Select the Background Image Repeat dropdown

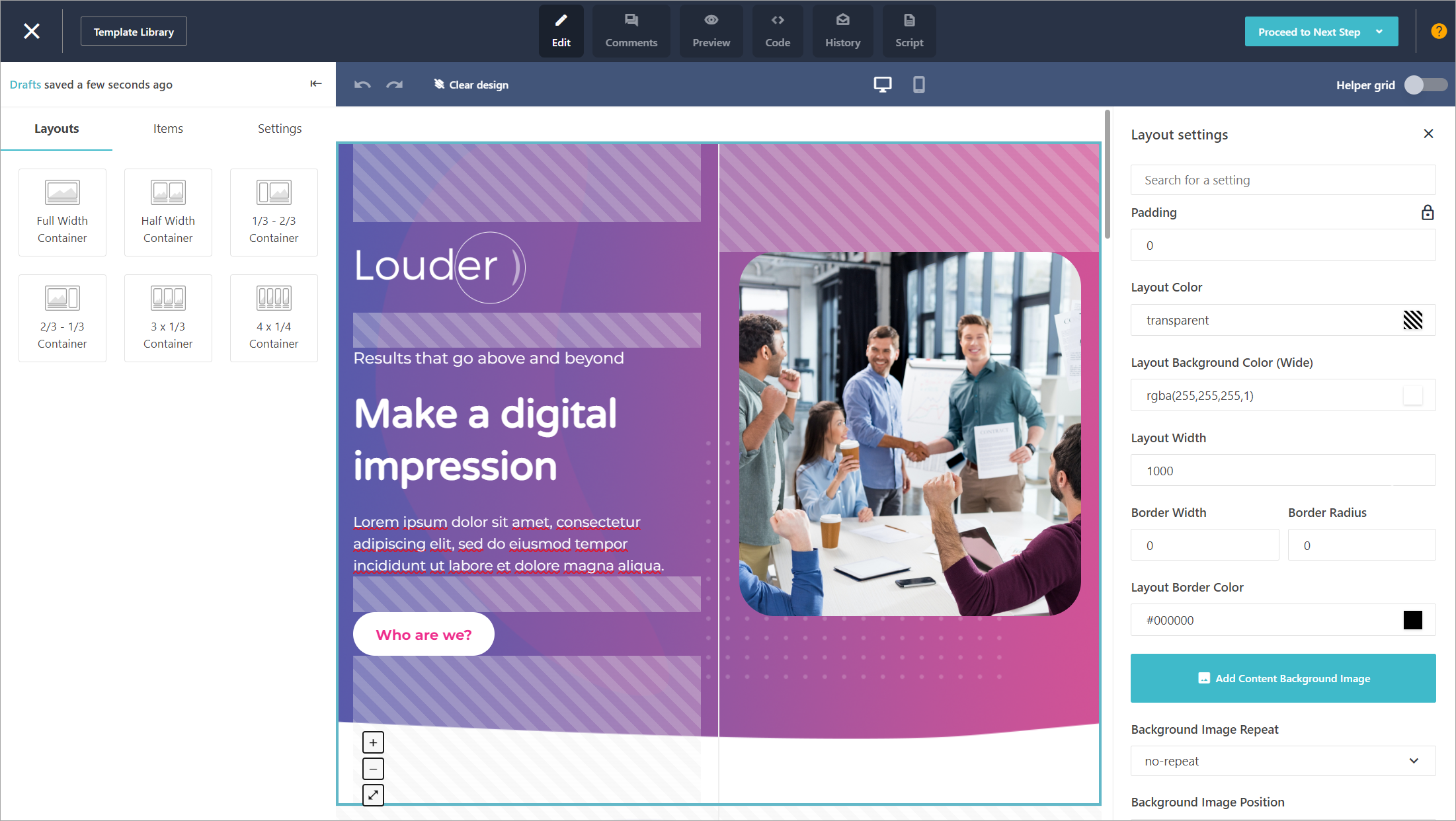click(1283, 762)
